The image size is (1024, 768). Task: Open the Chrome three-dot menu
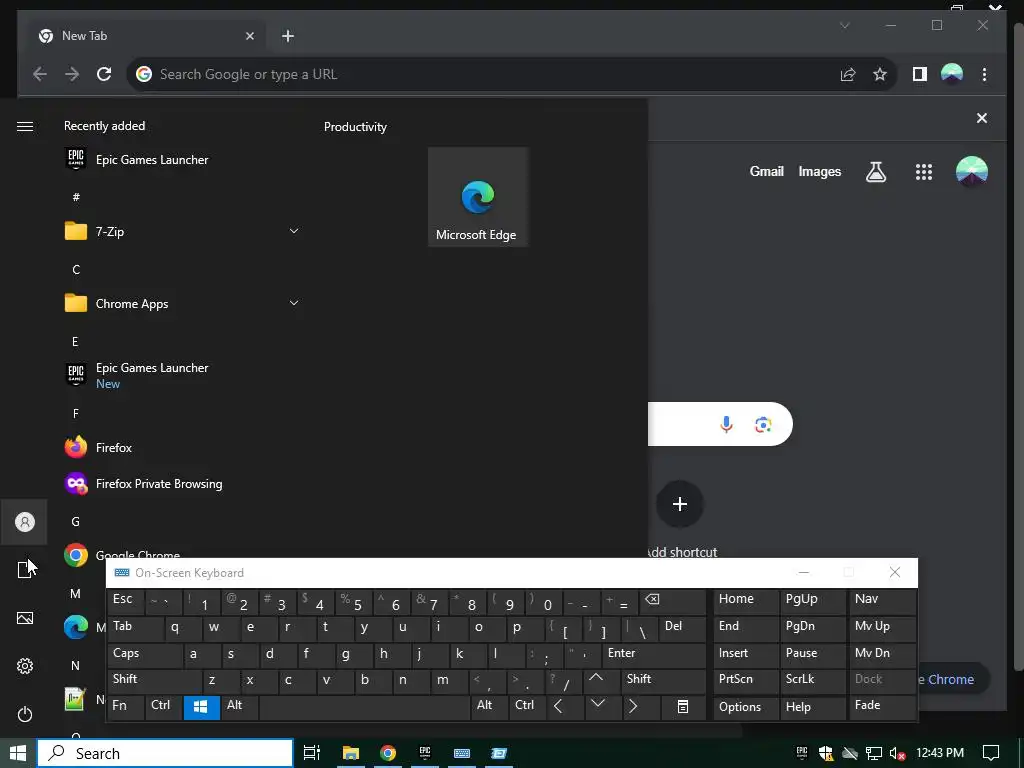pyautogui.click(x=984, y=74)
